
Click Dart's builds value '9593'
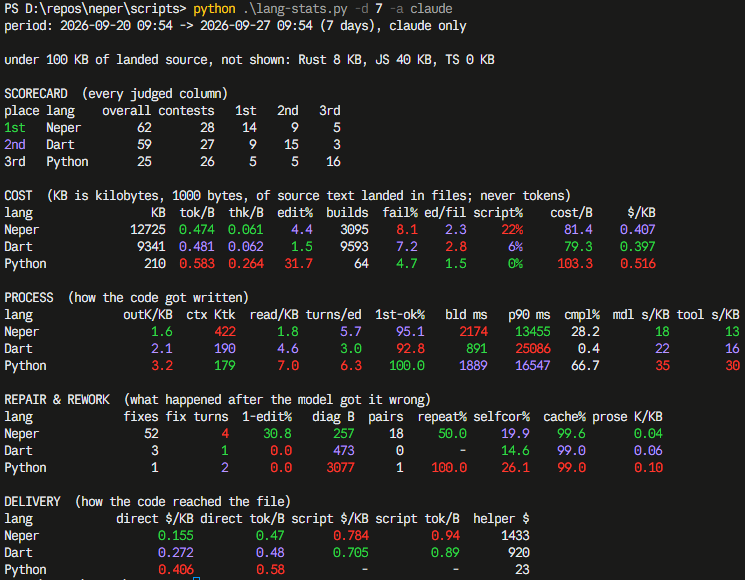354,247
